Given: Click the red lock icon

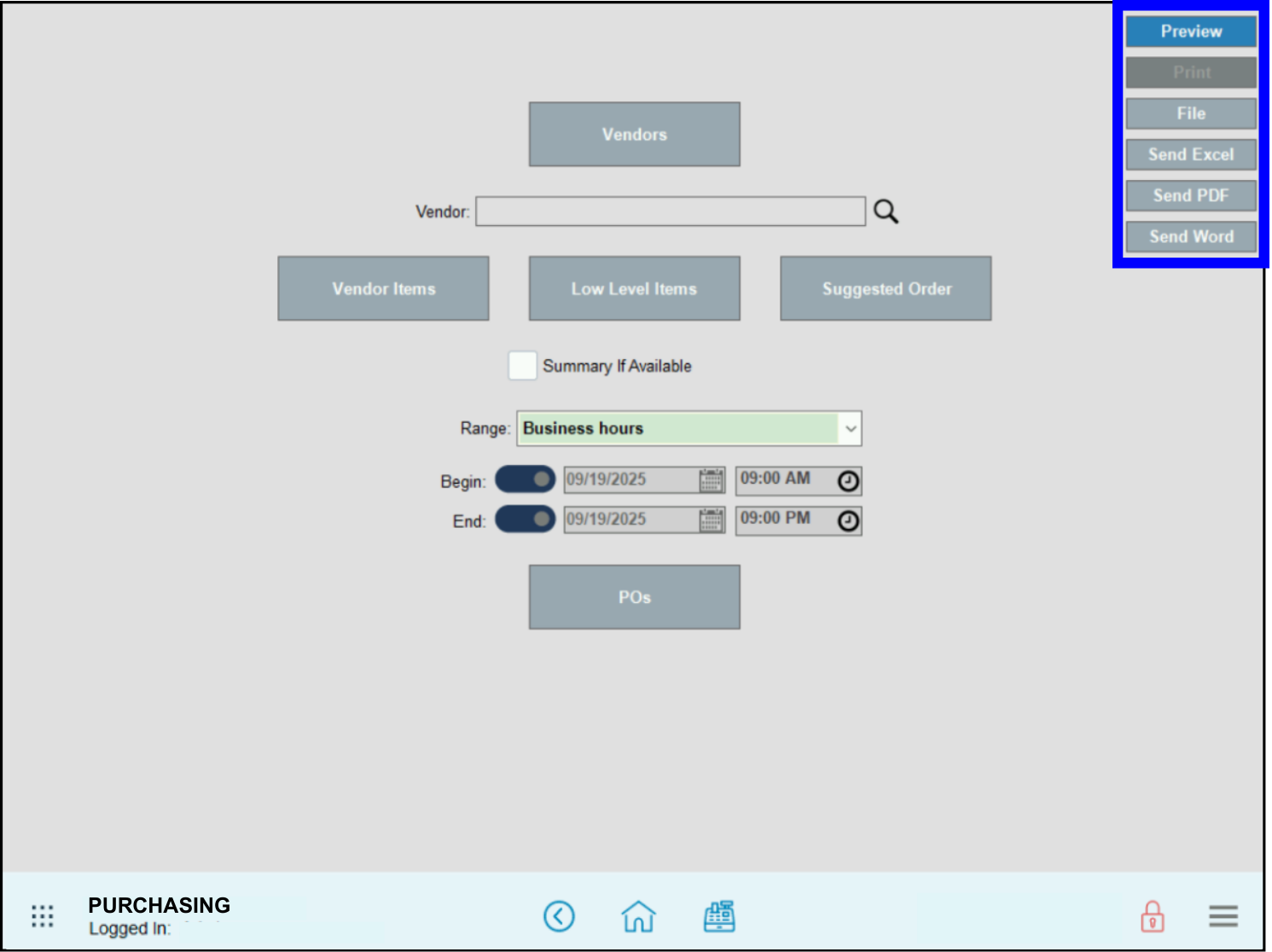Looking at the screenshot, I should tap(1152, 917).
